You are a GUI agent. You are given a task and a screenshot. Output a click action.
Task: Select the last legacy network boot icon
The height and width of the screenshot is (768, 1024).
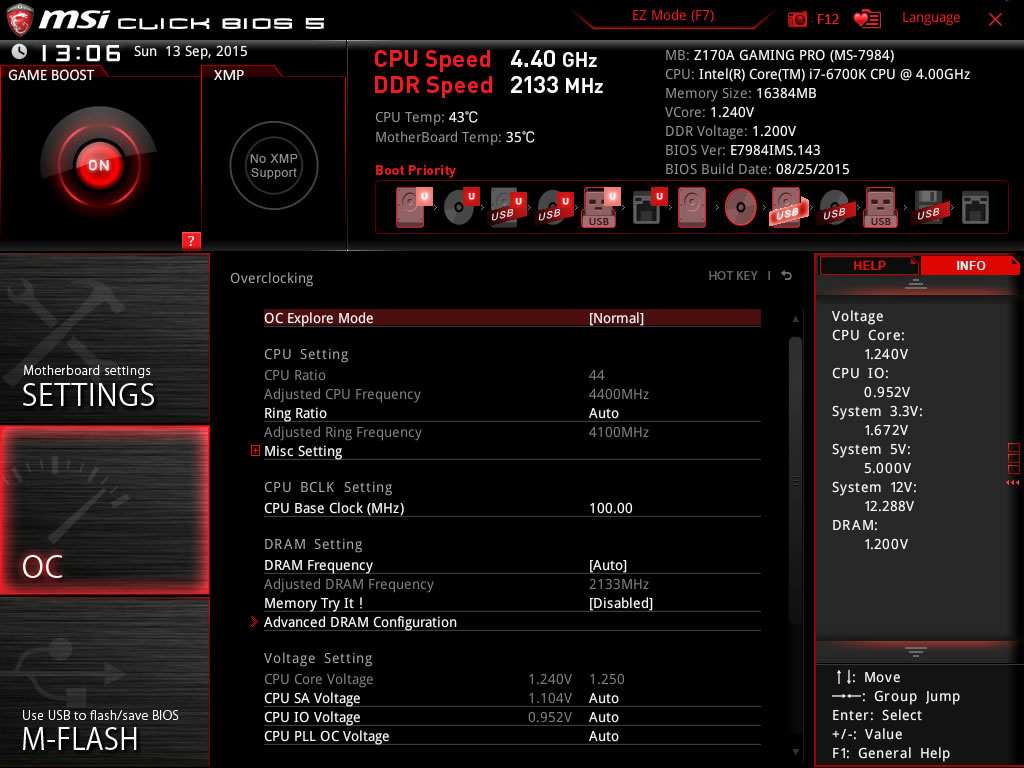click(975, 208)
